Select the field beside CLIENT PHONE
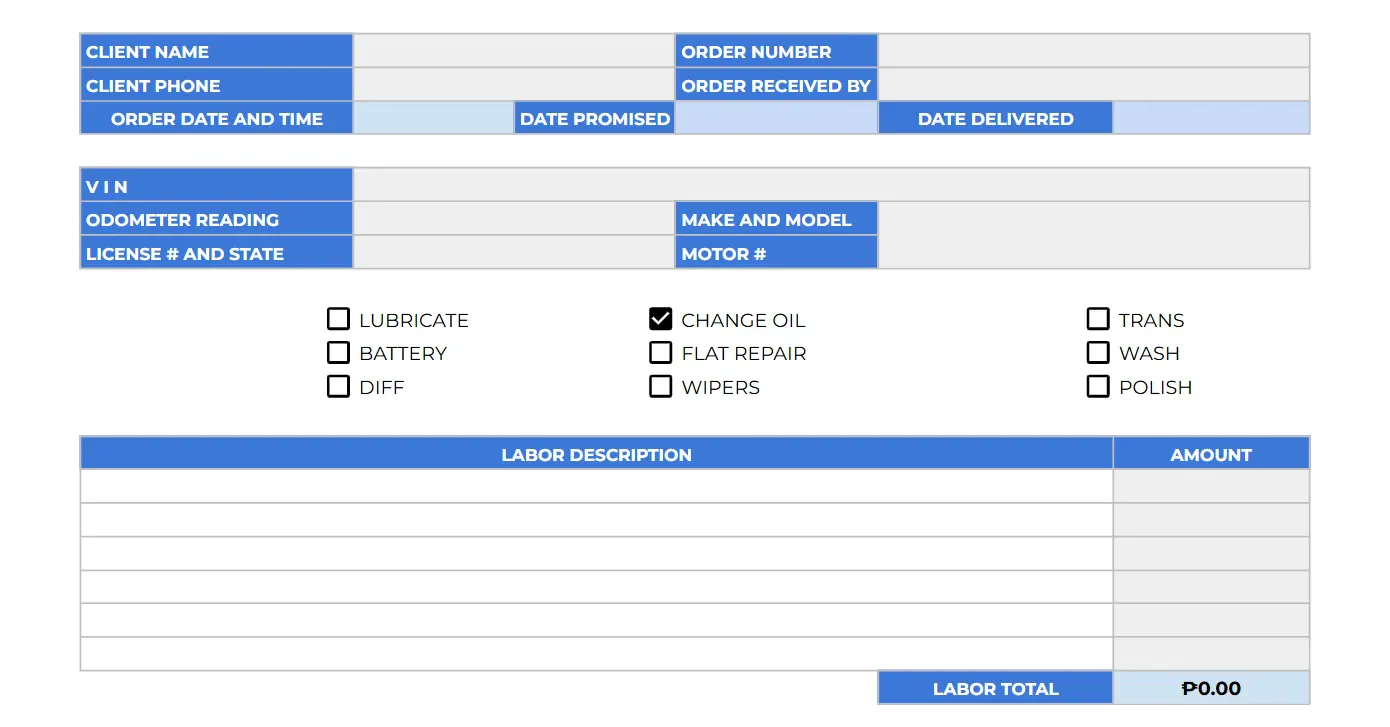1390x727 pixels. [x=514, y=85]
